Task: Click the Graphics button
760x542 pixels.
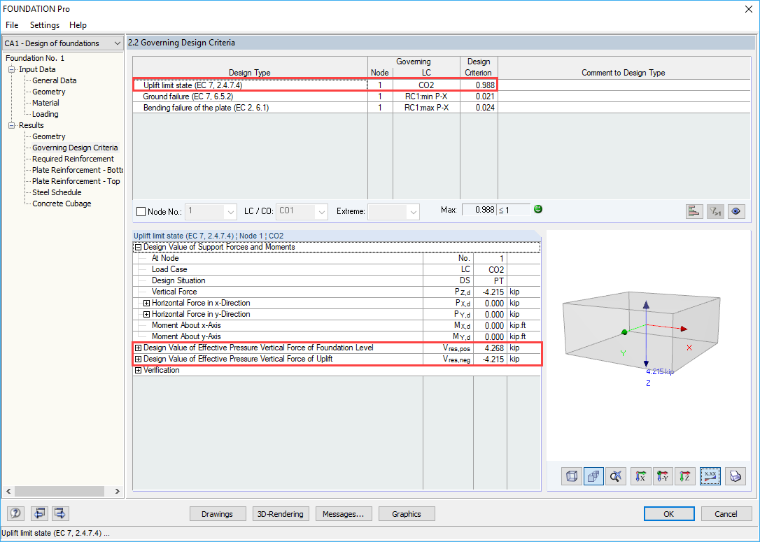Action: pos(406,514)
